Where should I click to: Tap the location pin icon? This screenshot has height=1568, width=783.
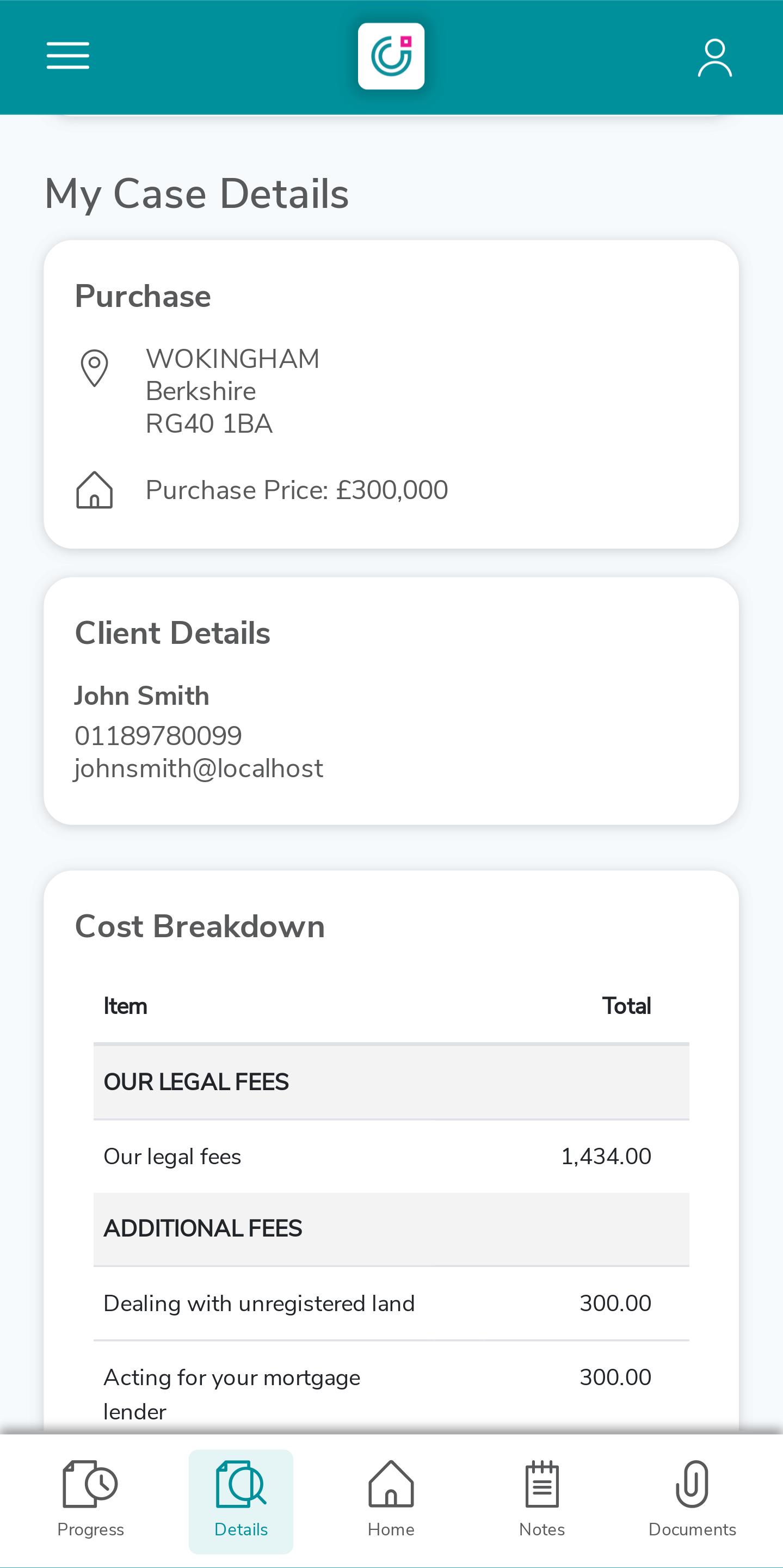pos(94,368)
